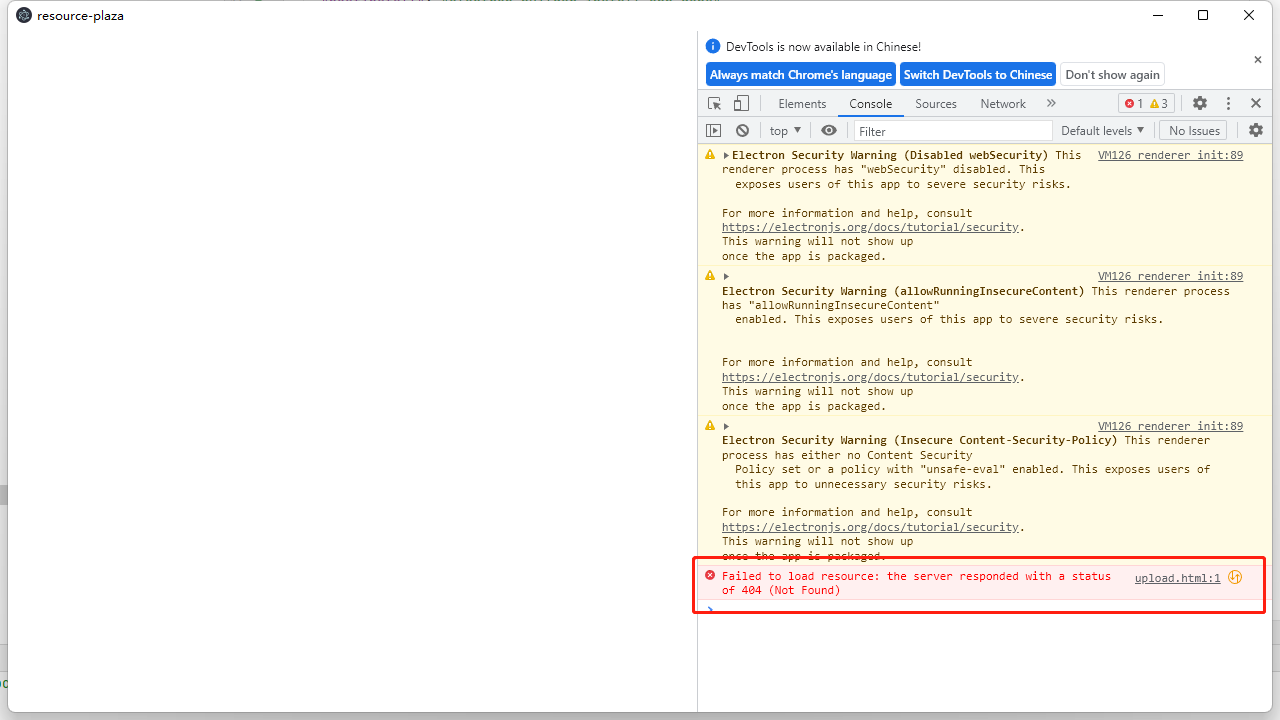Click the error counter badge
1280x720 pixels.
(1135, 103)
